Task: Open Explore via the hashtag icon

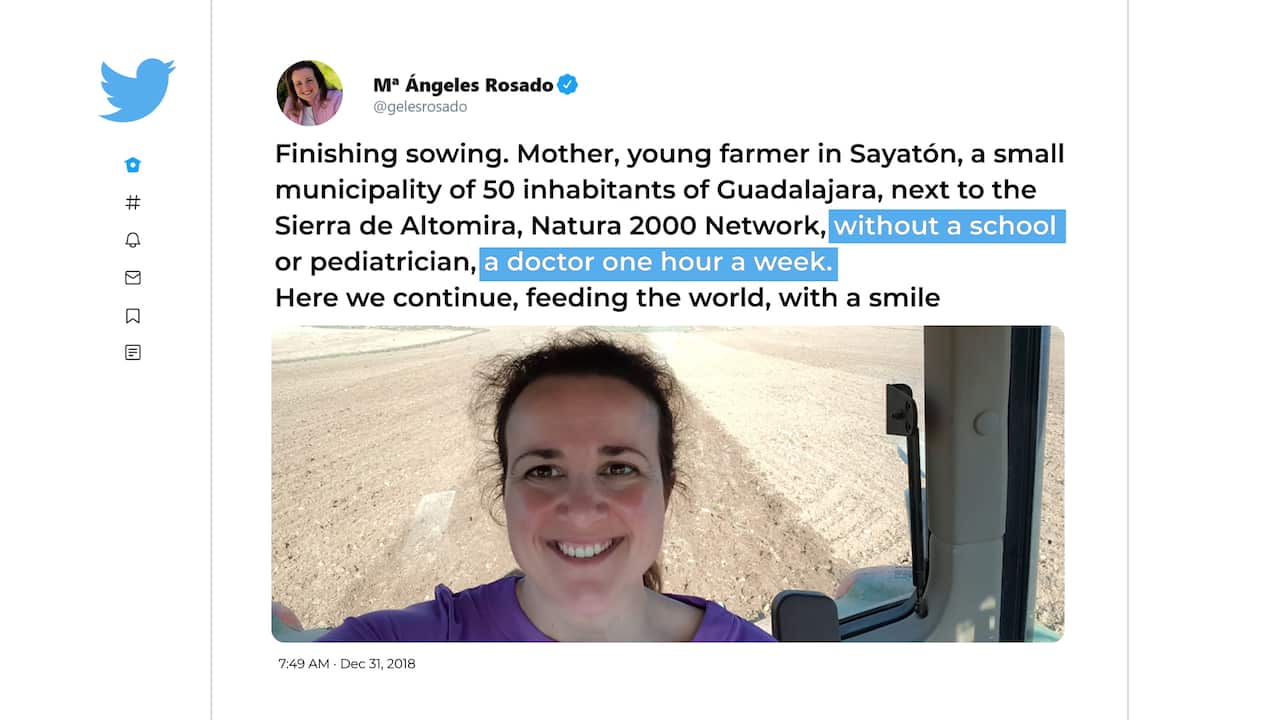Action: click(x=133, y=202)
